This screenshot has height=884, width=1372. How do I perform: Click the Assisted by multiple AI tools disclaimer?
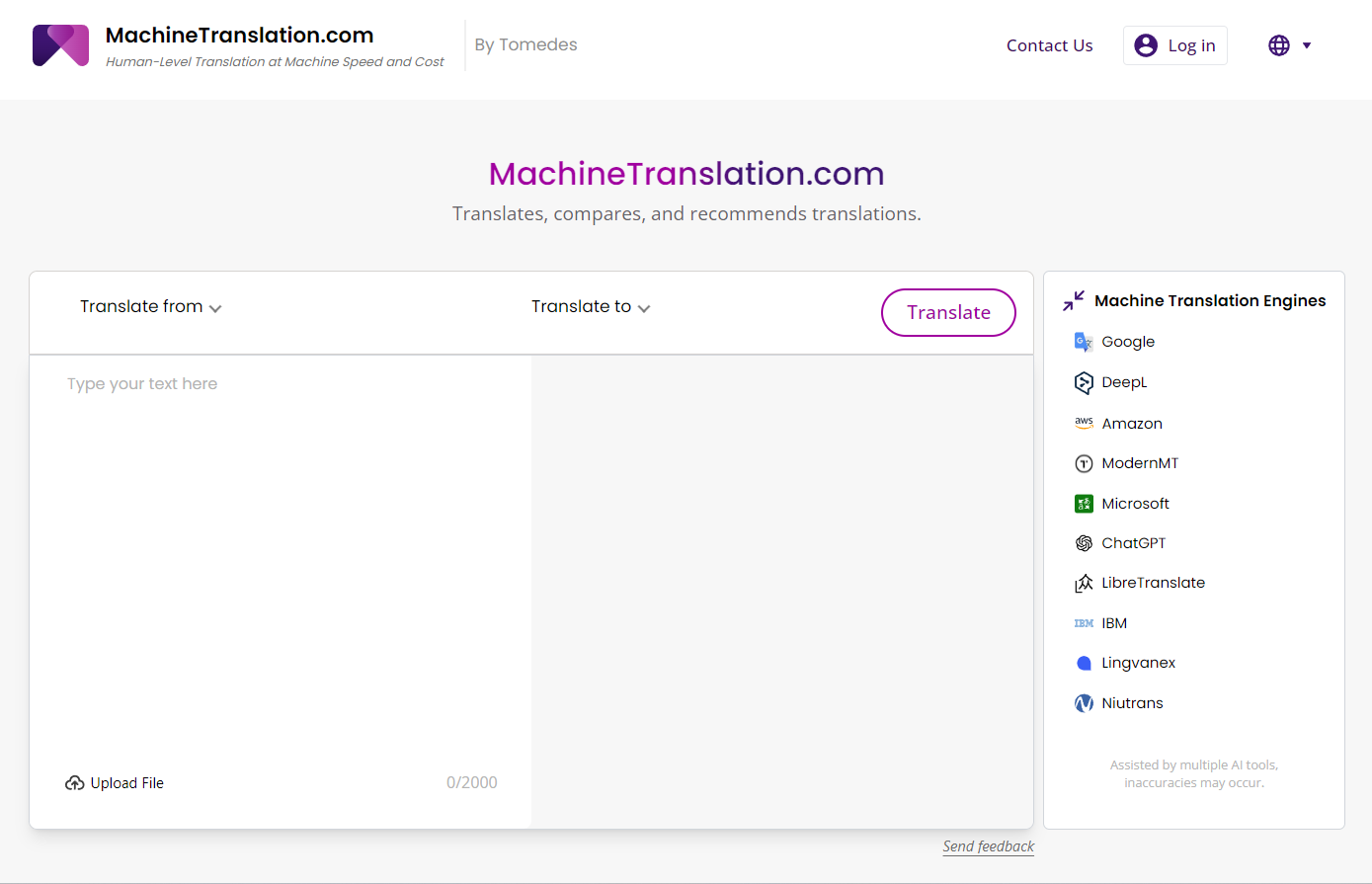coord(1194,774)
